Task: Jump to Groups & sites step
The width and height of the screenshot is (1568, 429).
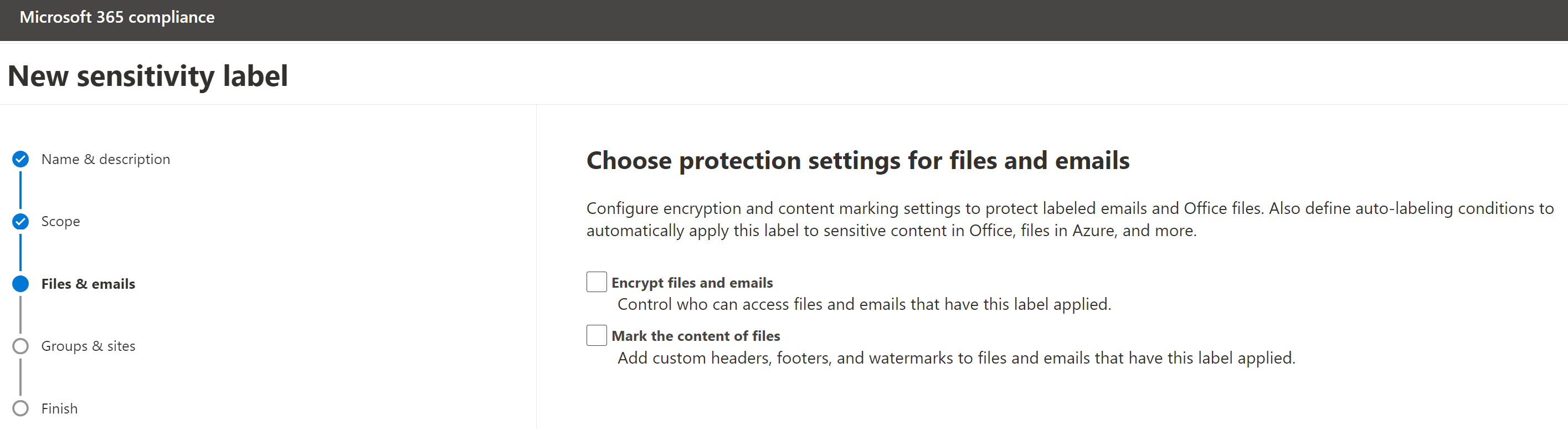Action: 88,346
